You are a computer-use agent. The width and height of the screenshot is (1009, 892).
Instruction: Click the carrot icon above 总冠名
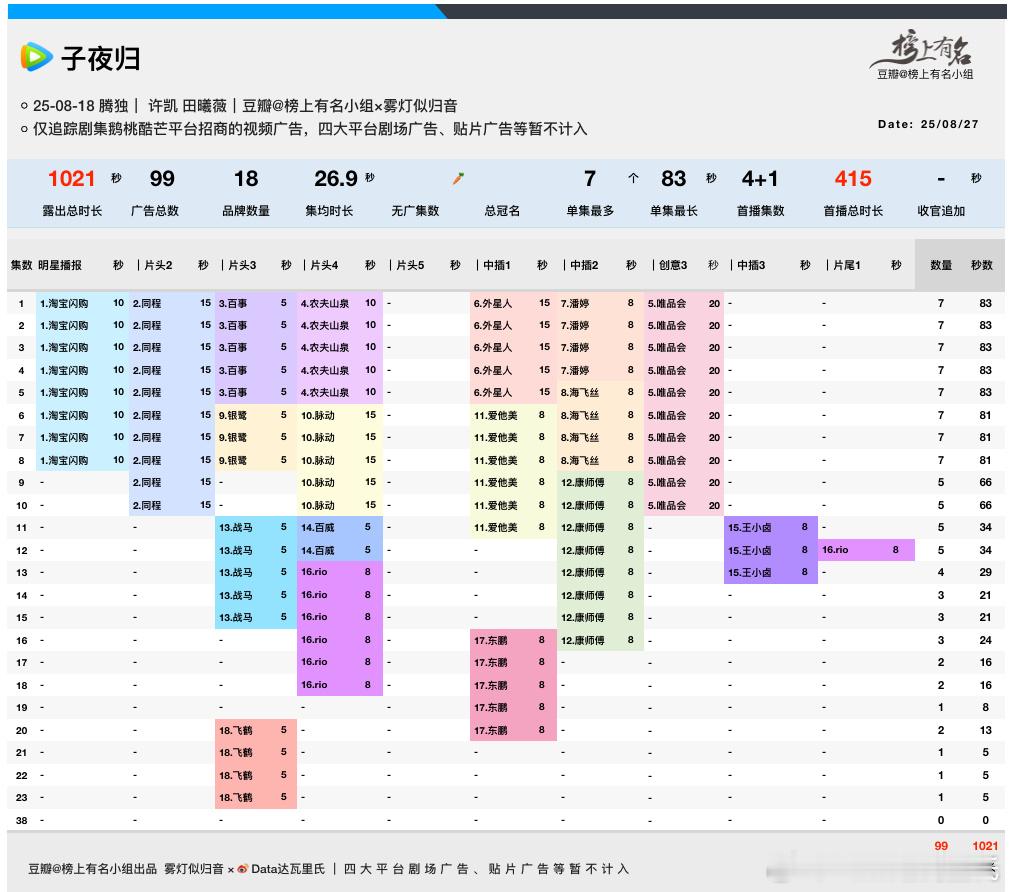[458, 178]
